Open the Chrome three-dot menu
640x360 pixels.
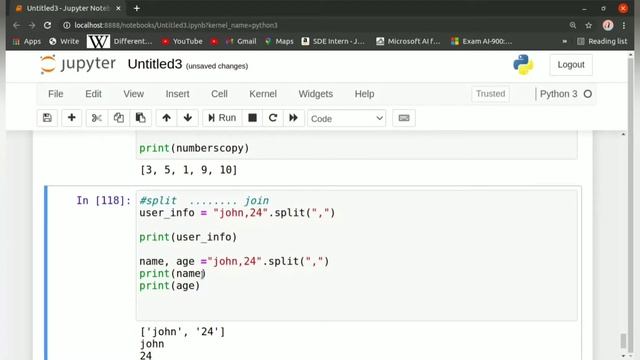click(x=624, y=25)
